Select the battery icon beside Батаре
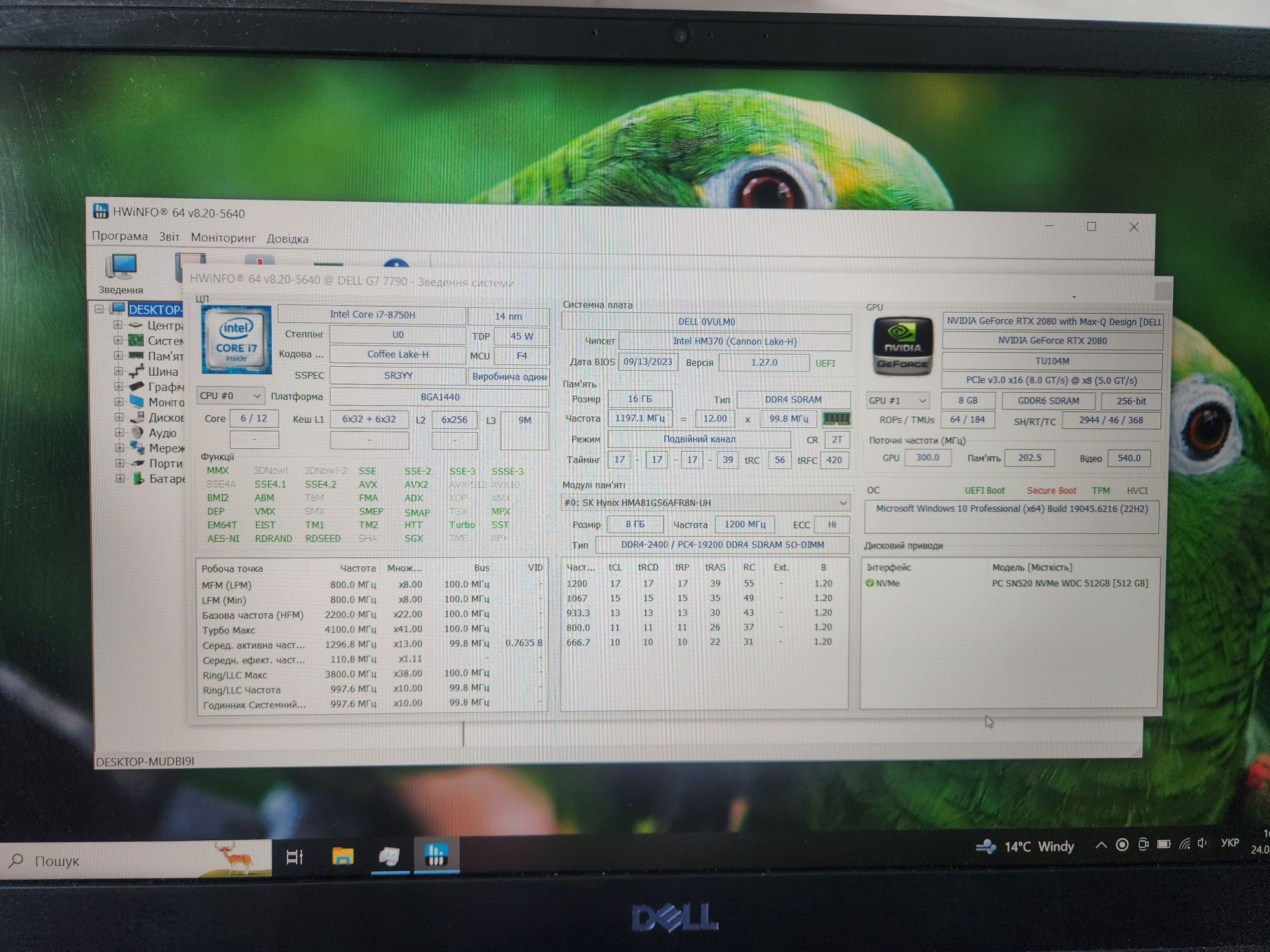Viewport: 1270px width, 952px height. [138, 479]
